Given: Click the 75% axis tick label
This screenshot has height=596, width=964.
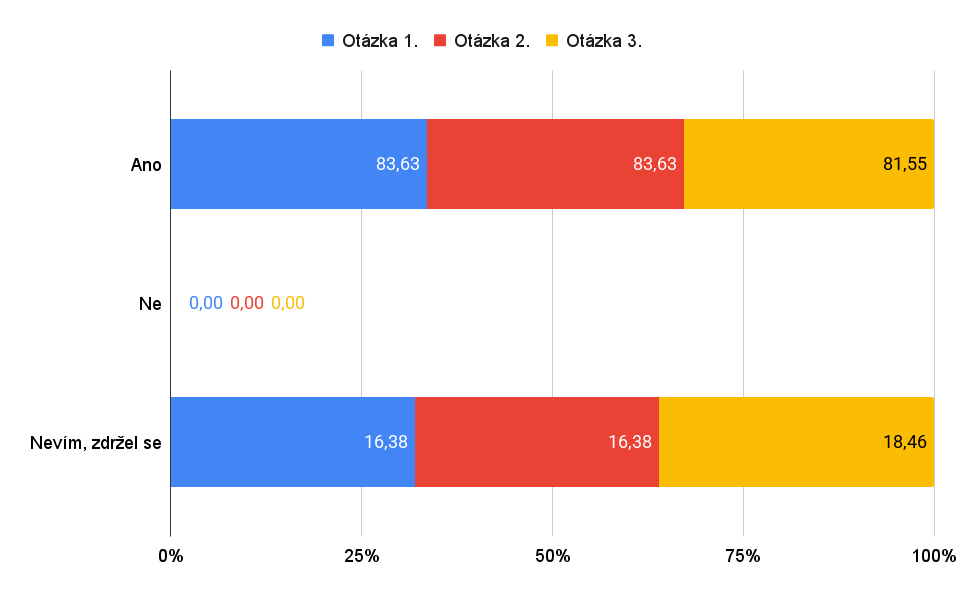Looking at the screenshot, I should coord(743,556).
